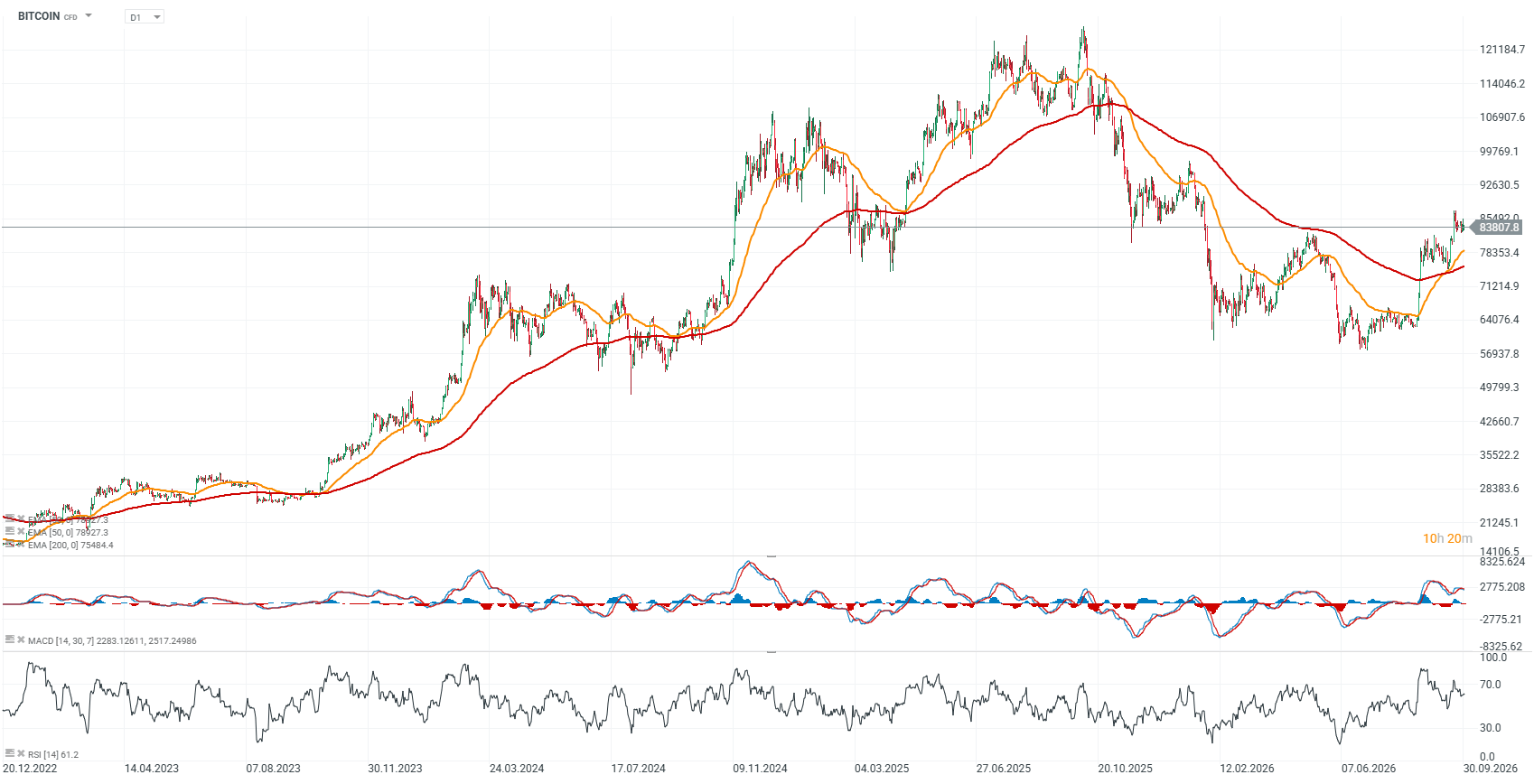The width and height of the screenshot is (1534, 784).
Task: Click the 27.06.2025 date label
Action: (x=1004, y=769)
